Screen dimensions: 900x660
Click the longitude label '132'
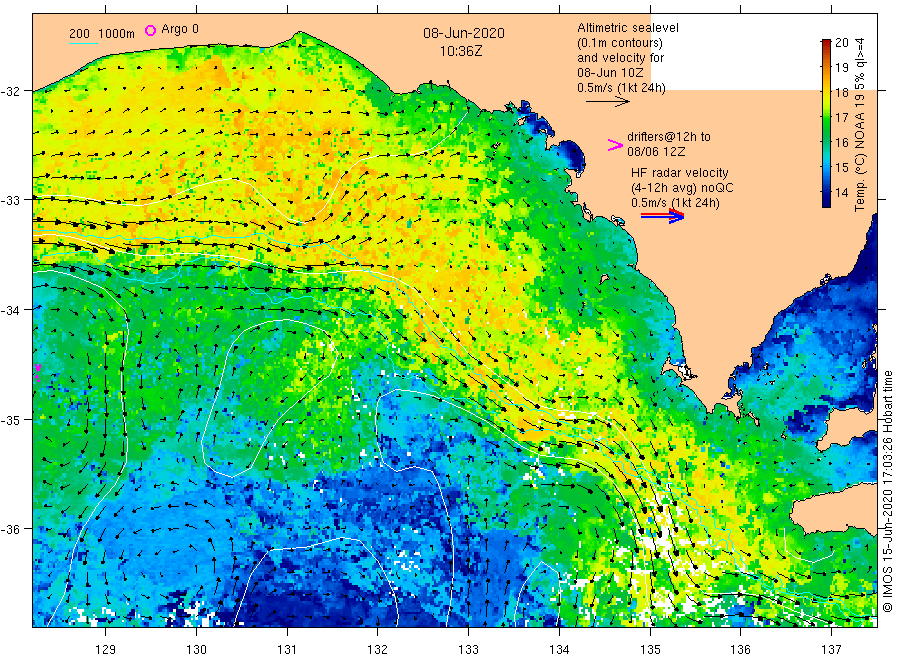(x=378, y=650)
